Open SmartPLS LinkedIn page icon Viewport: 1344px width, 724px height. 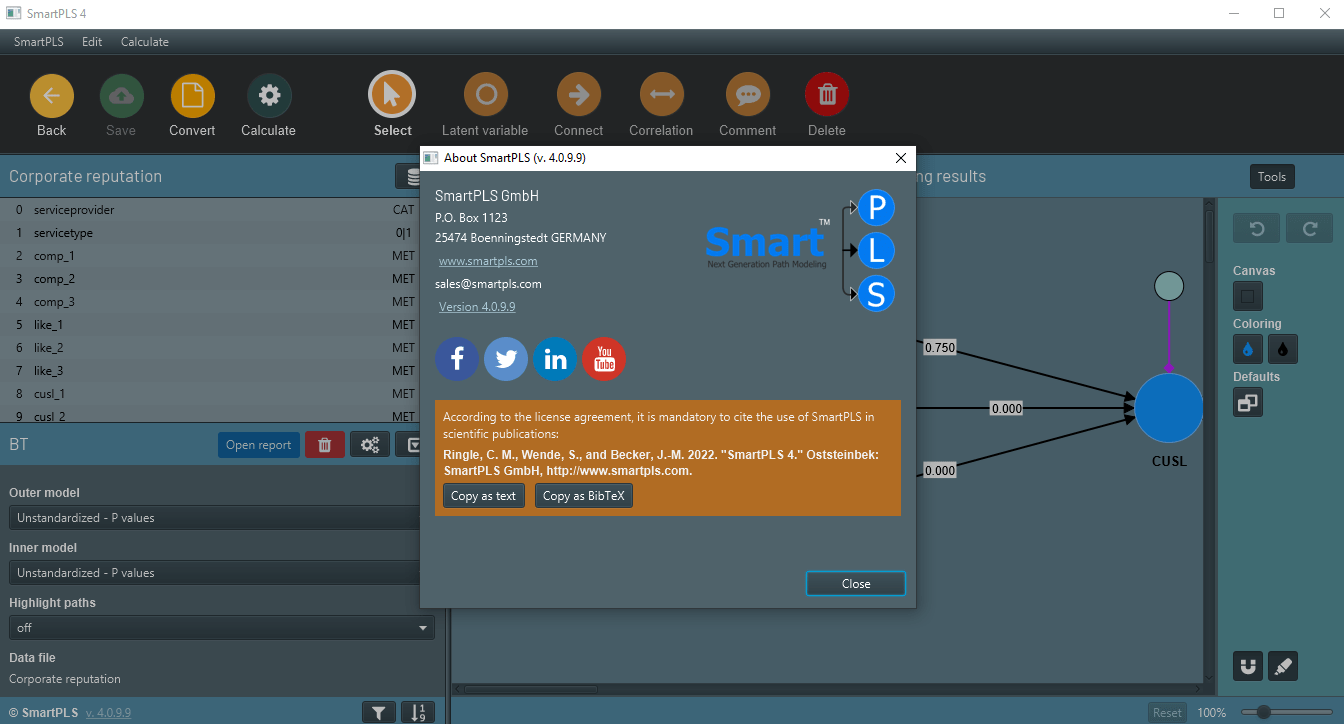[555, 359]
